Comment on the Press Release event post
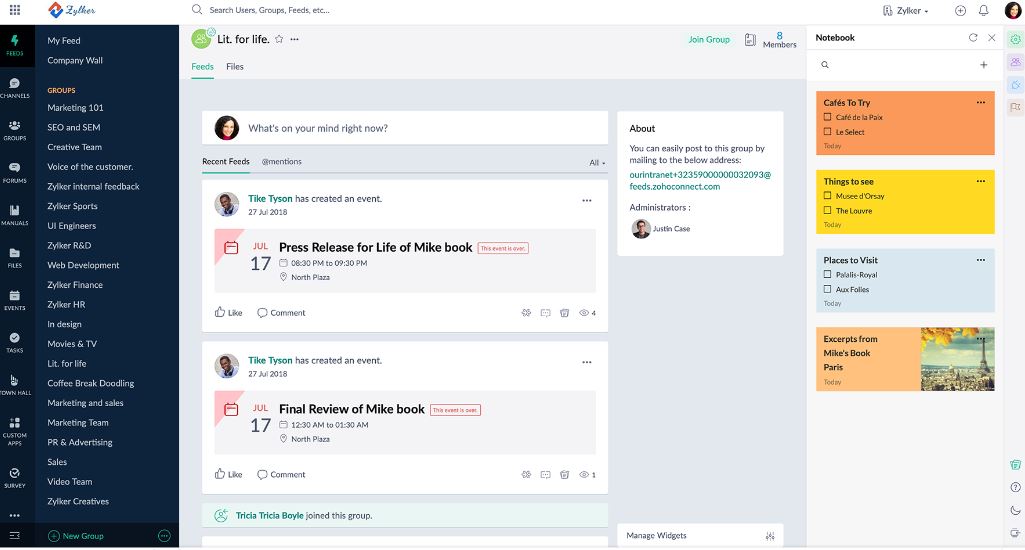Screen dimensions: 1025x550 pos(281,313)
